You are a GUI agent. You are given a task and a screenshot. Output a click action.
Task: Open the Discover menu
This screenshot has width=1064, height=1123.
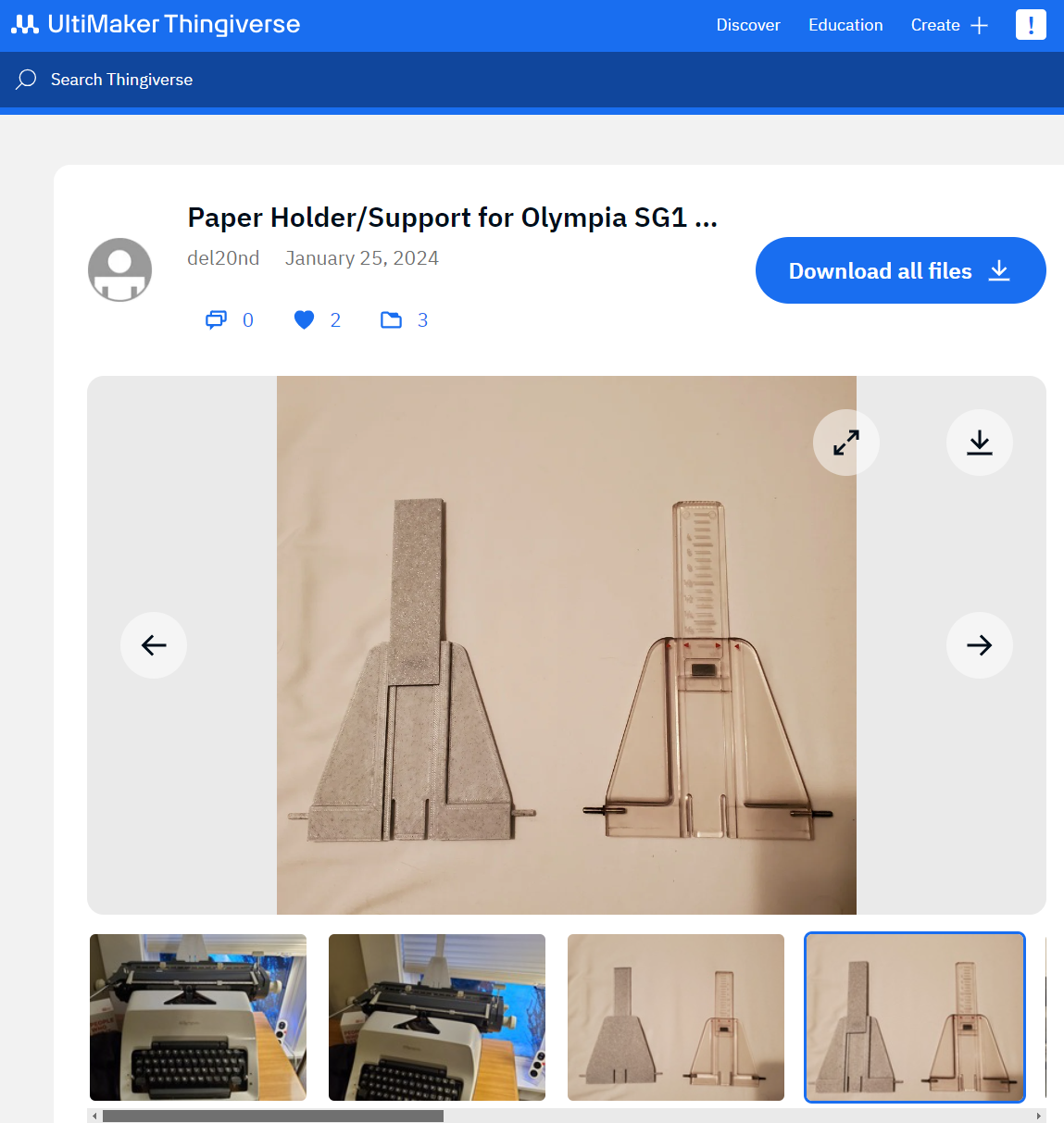click(x=747, y=25)
